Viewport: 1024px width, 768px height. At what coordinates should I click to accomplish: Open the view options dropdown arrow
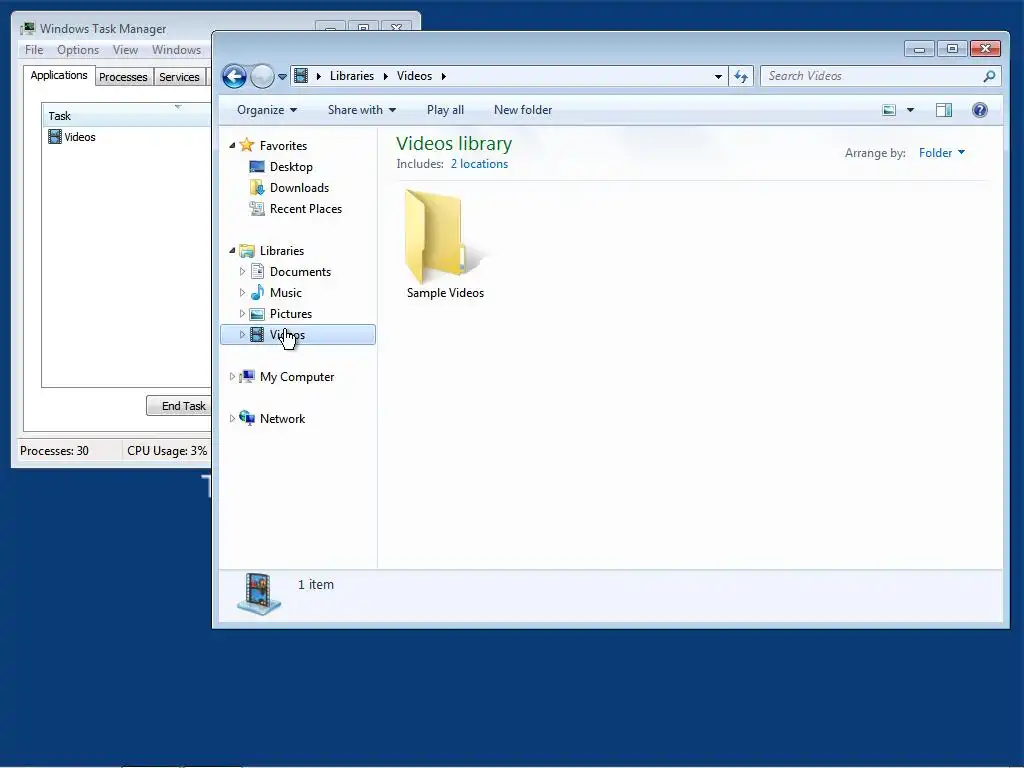[910, 110]
